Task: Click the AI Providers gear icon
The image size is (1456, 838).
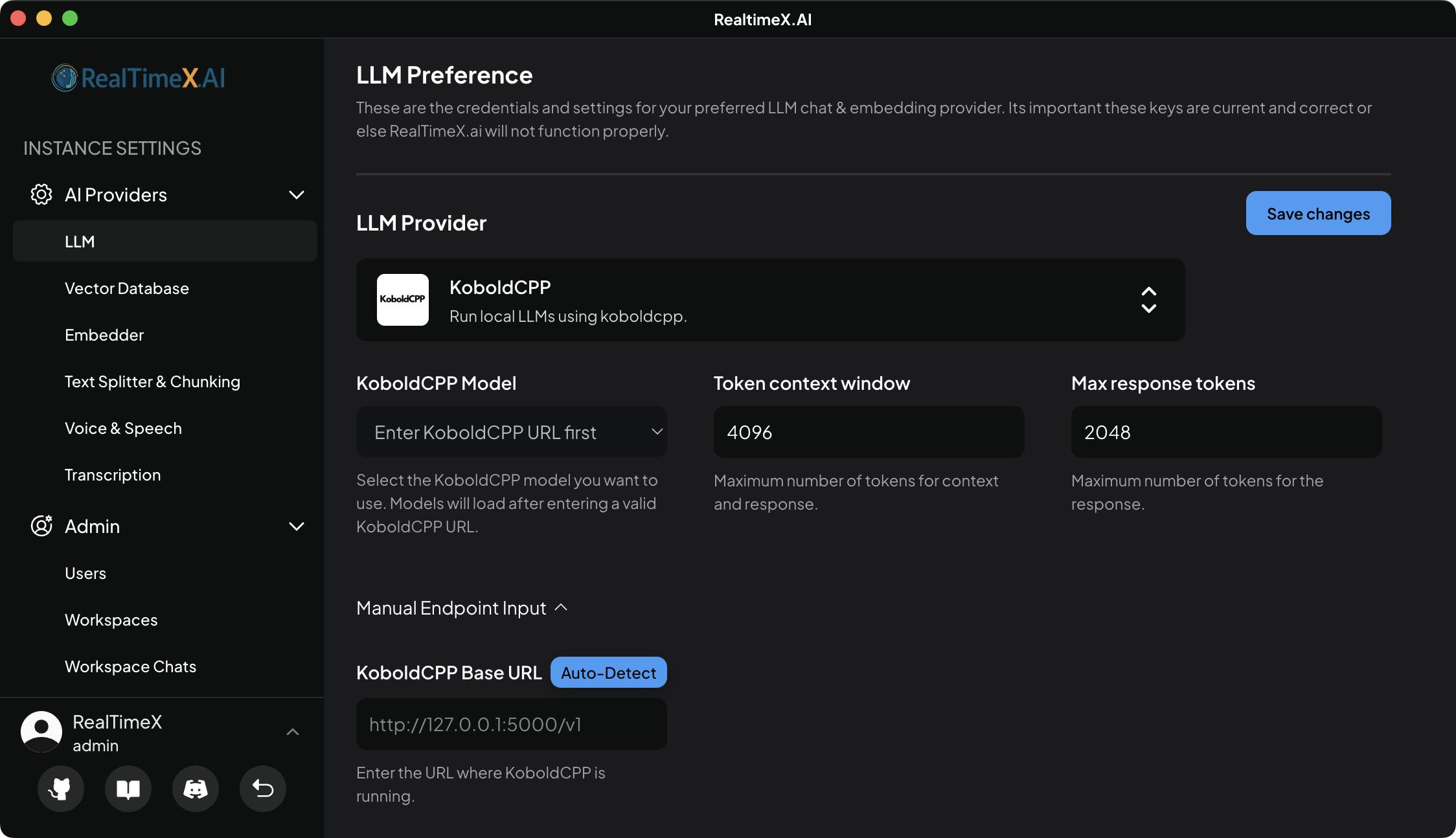Action: (41, 194)
